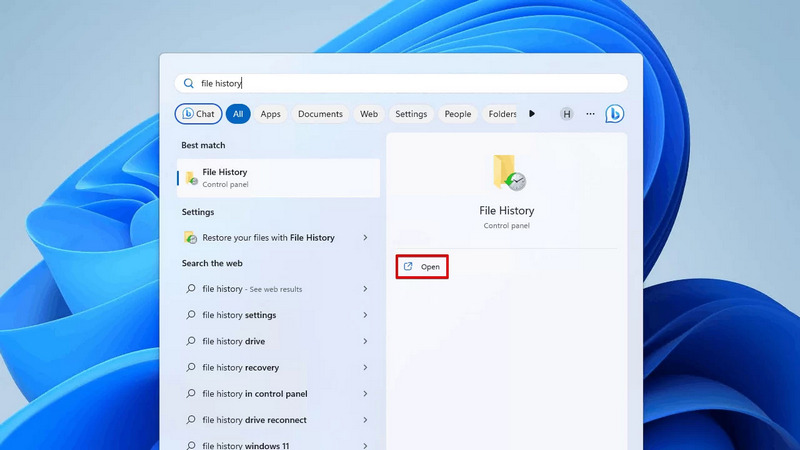Switch to the Apps filter tab
Viewport: 800px width, 450px height.
[270, 114]
